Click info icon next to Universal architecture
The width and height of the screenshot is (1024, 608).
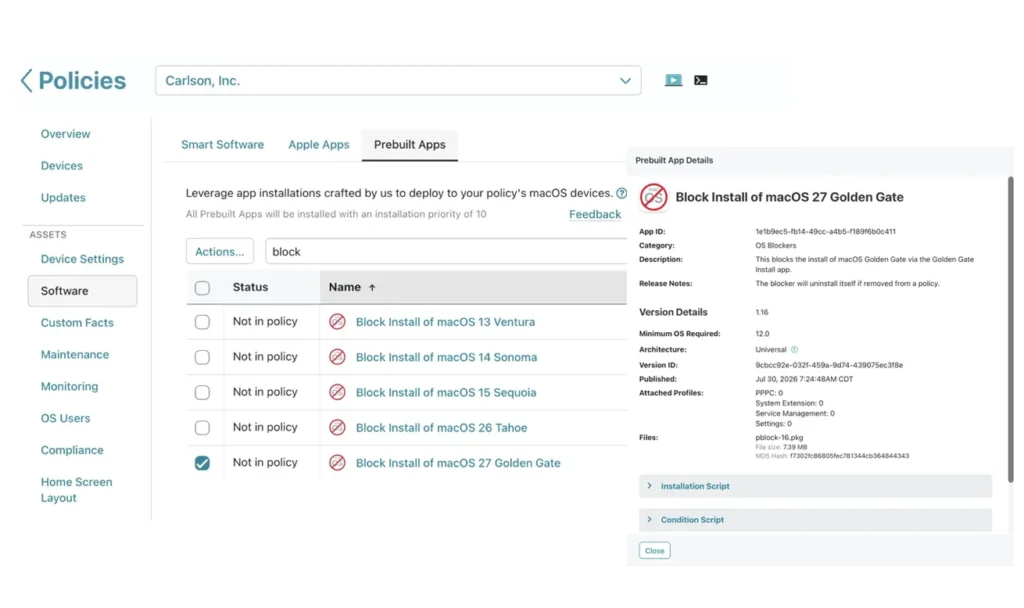[794, 349]
